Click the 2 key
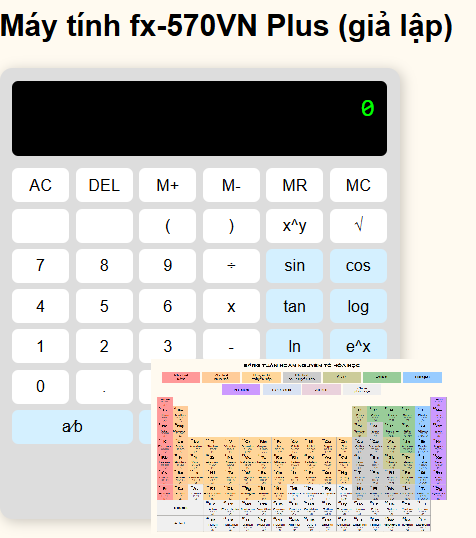Viewport: 476px width, 538px height. coord(104,346)
